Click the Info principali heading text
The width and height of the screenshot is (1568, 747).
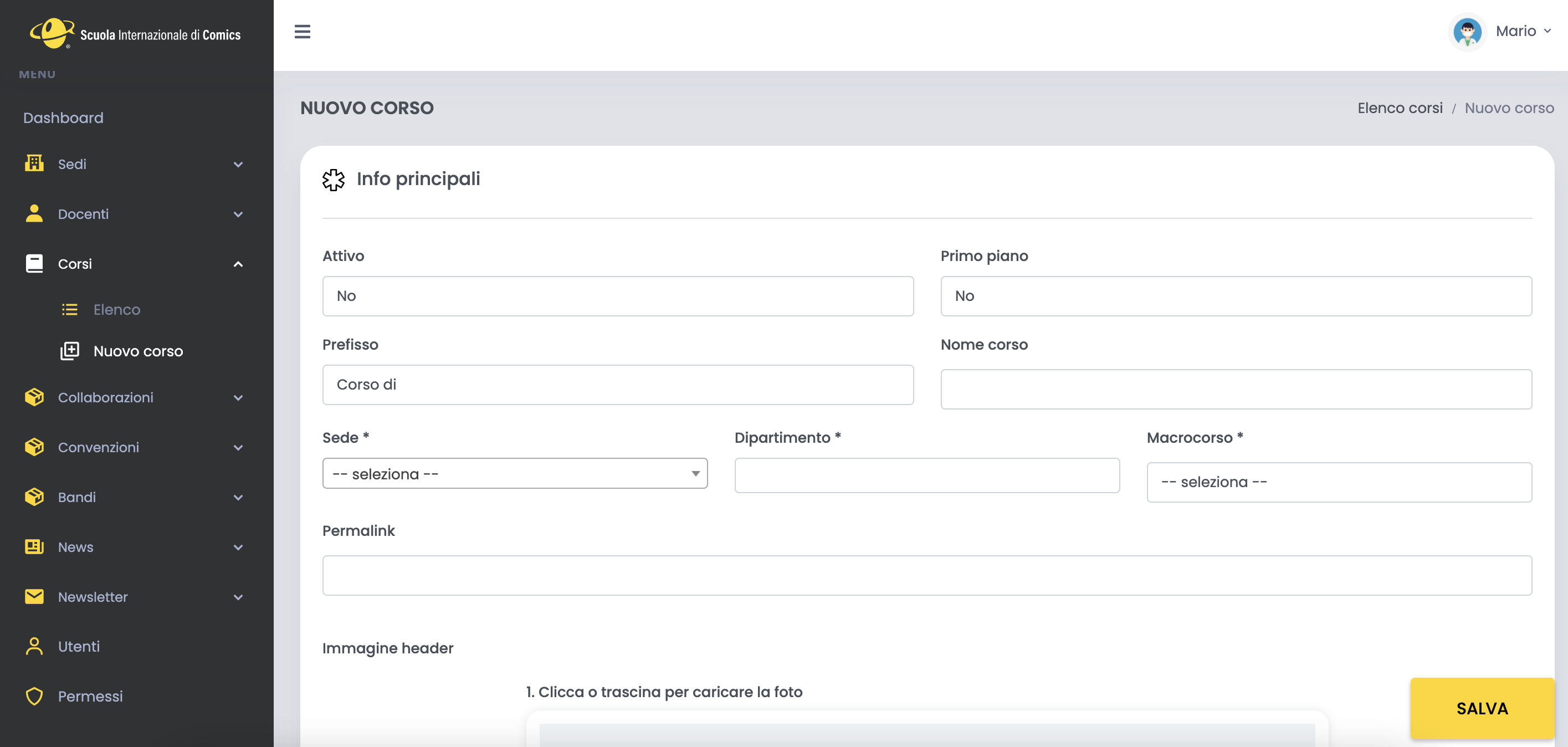[x=418, y=179]
